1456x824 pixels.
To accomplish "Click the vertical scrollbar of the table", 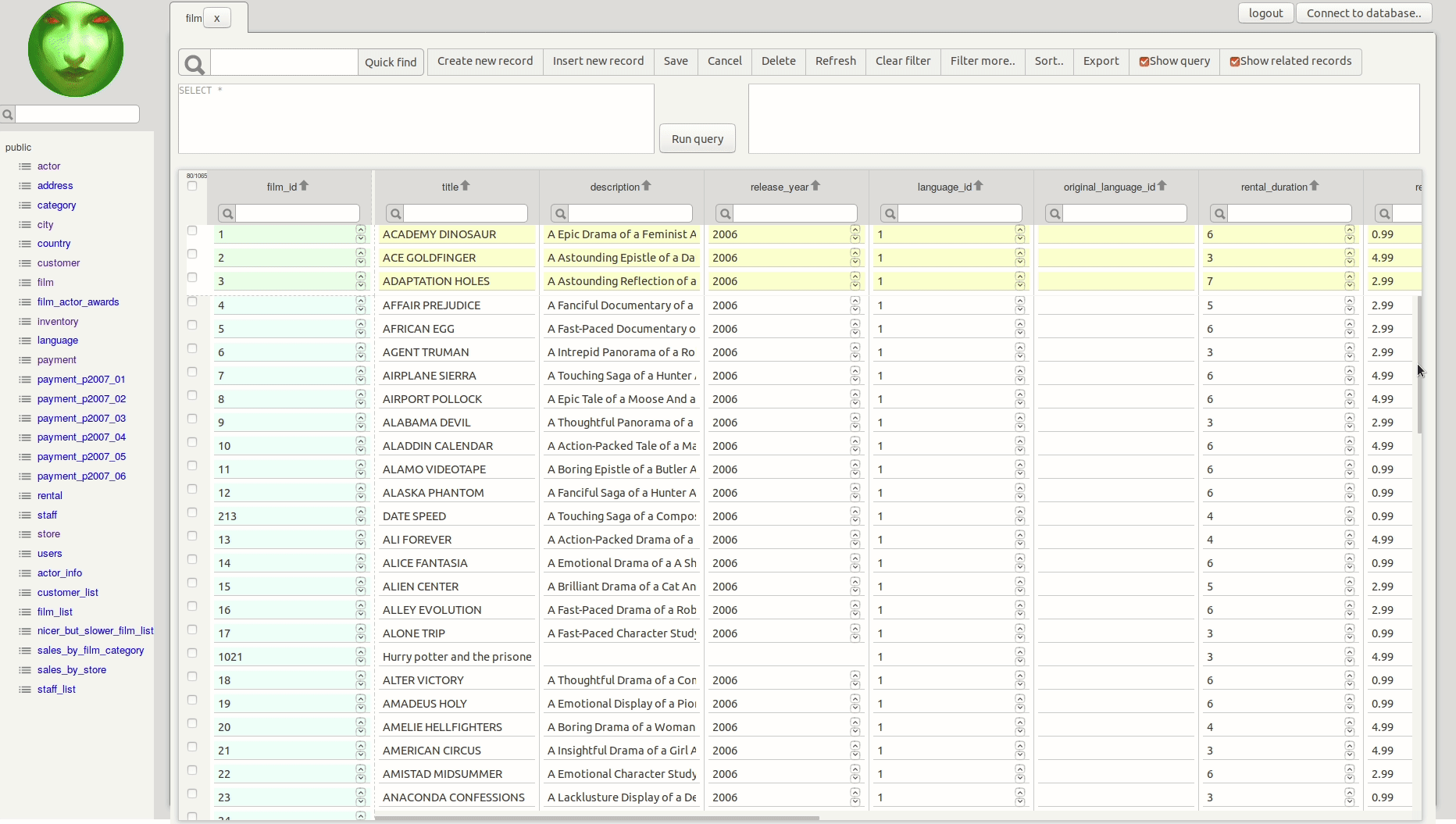I will (x=1419, y=364).
